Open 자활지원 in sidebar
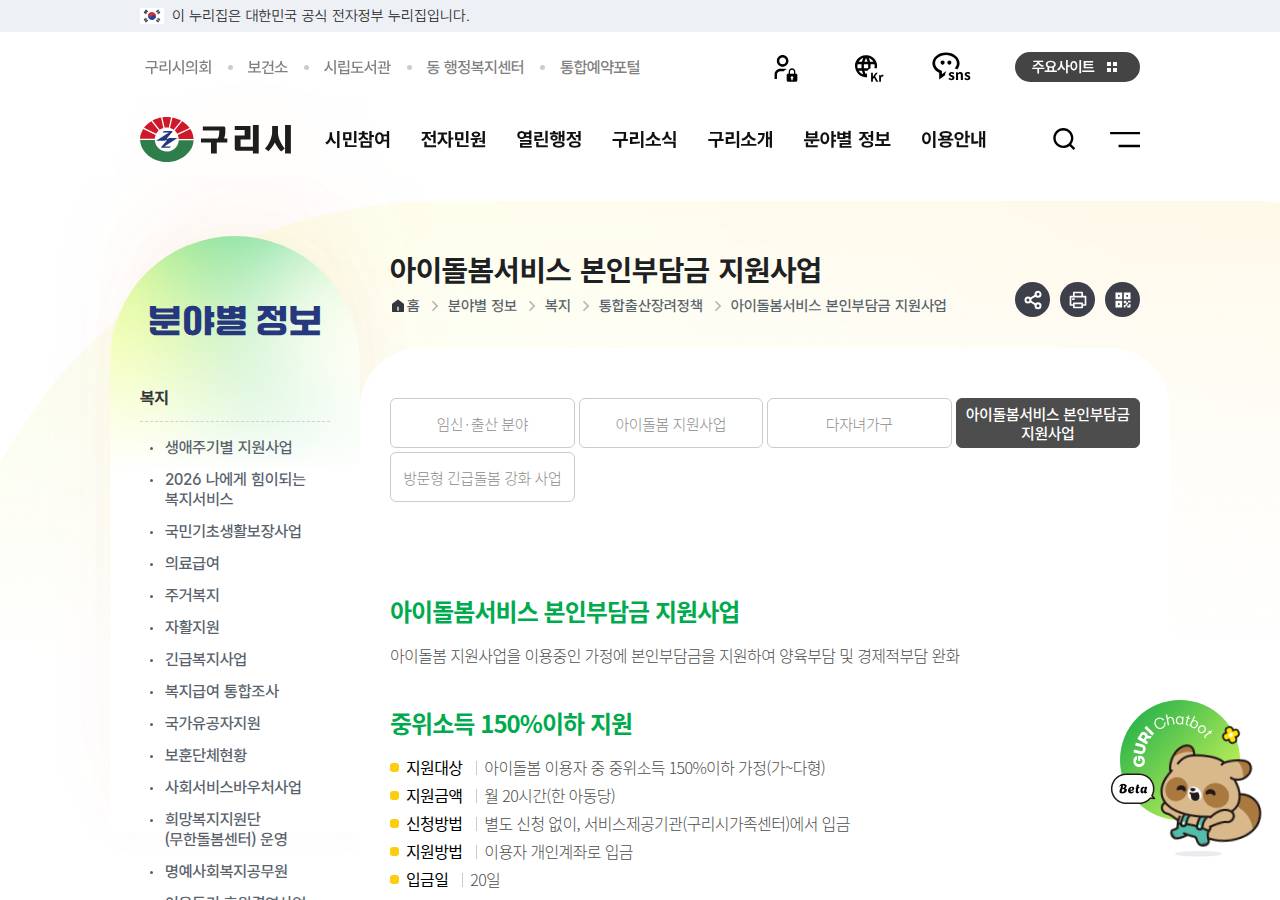The height and width of the screenshot is (900, 1280). coord(192,627)
